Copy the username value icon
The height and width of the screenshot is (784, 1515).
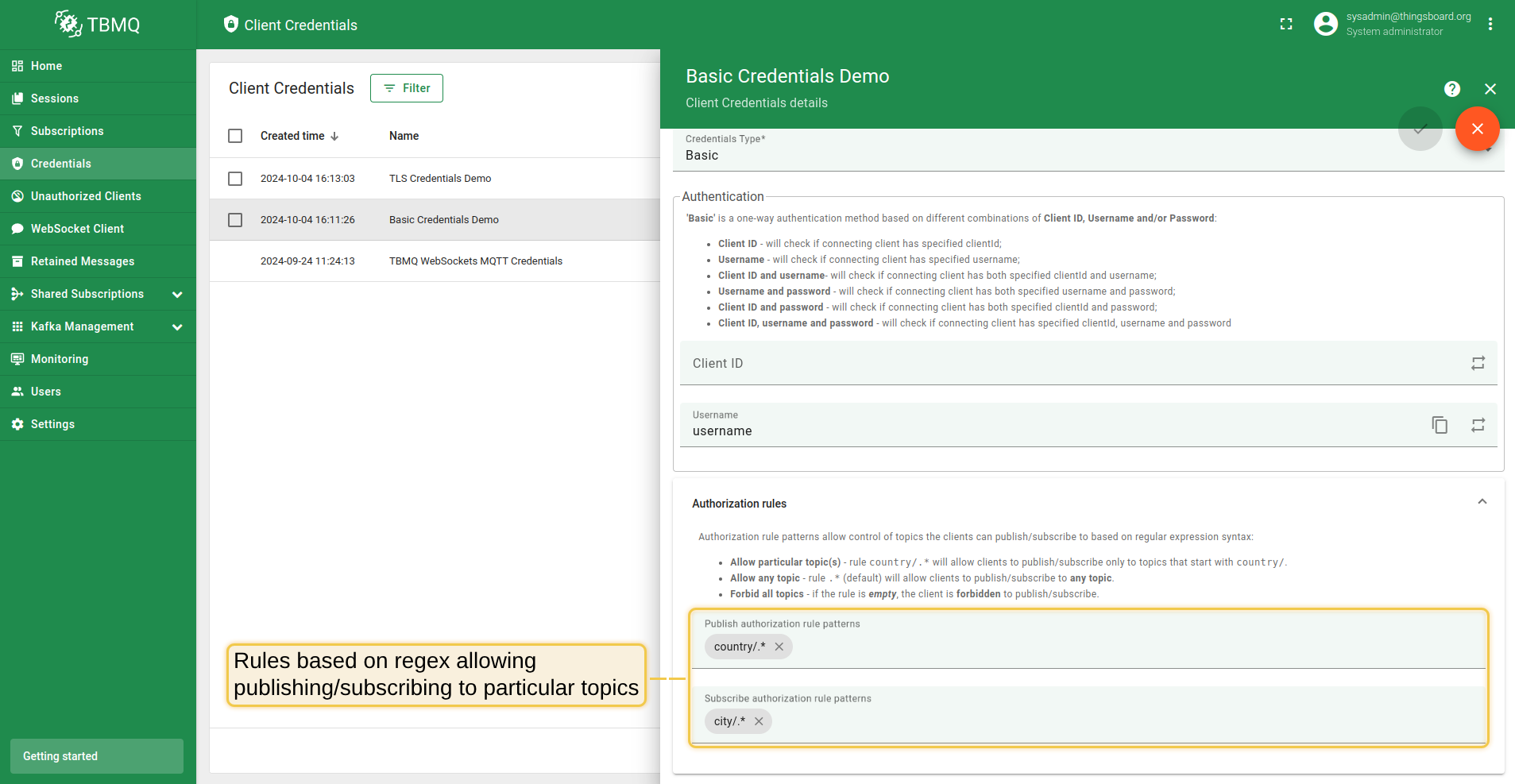(x=1440, y=425)
